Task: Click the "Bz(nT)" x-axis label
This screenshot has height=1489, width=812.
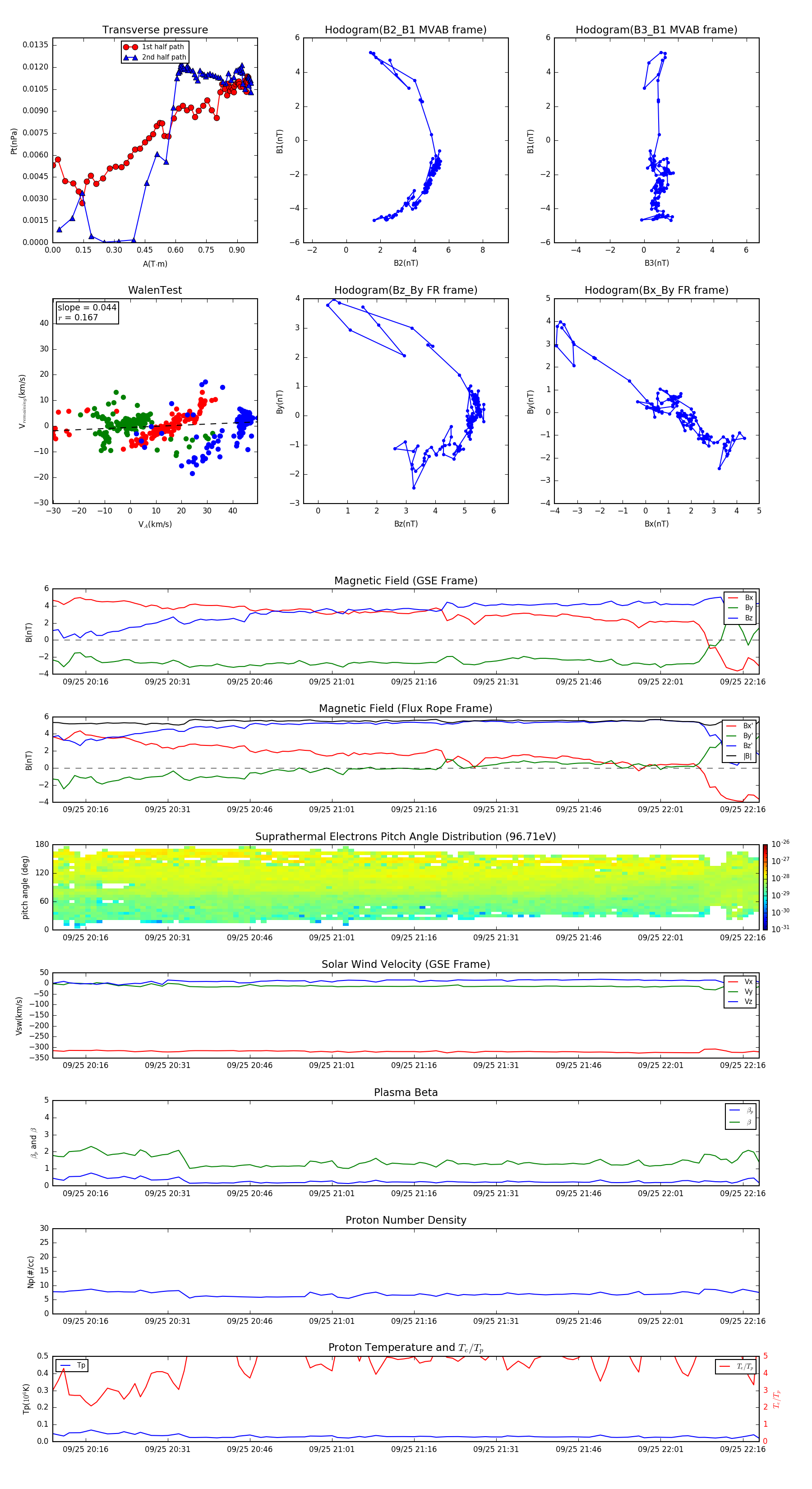Action: pos(406,524)
